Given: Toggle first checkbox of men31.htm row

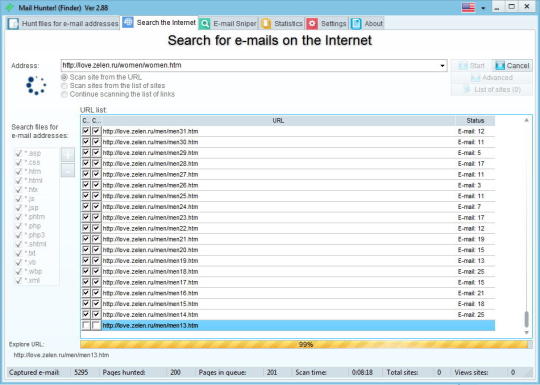Looking at the screenshot, I should tap(86, 131).
